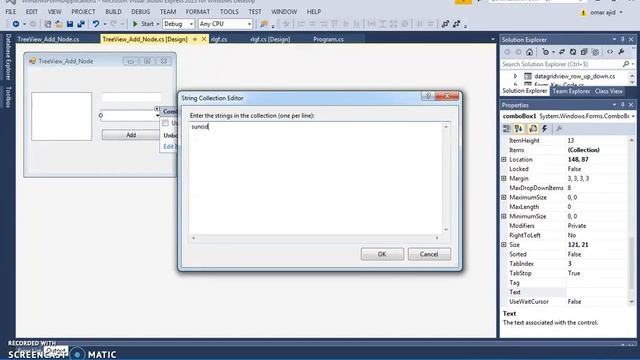Viewport: 640px width, 360px height.
Task: Click the Find in Files toolbar icon
Action: tap(264, 24)
